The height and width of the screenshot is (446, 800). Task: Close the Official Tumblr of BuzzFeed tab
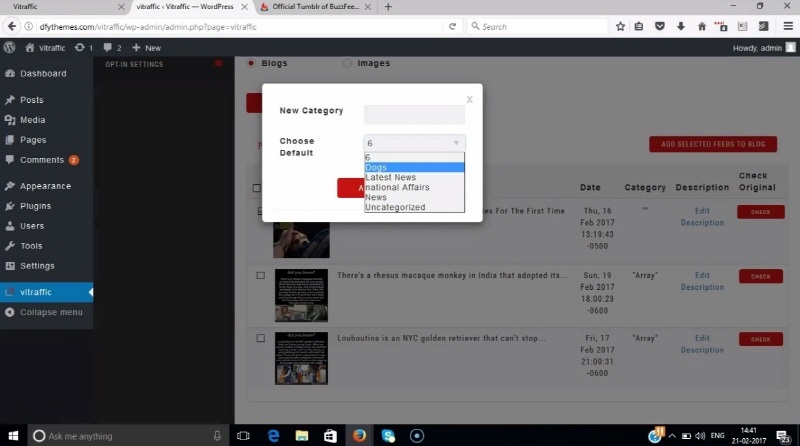367,7
